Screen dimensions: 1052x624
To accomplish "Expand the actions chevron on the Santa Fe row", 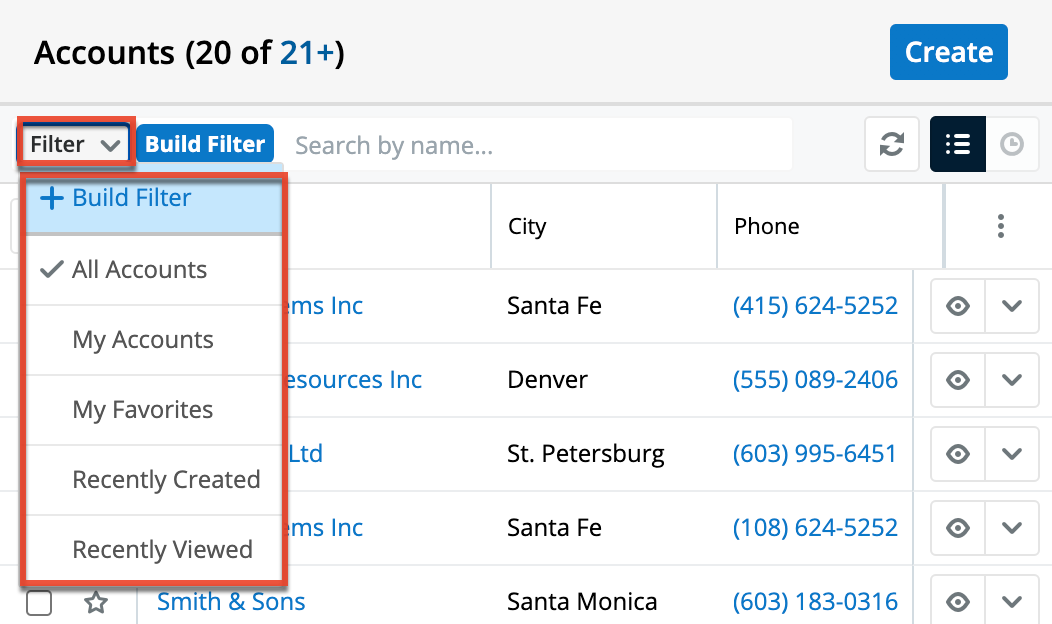I will pyautogui.click(x=1012, y=306).
